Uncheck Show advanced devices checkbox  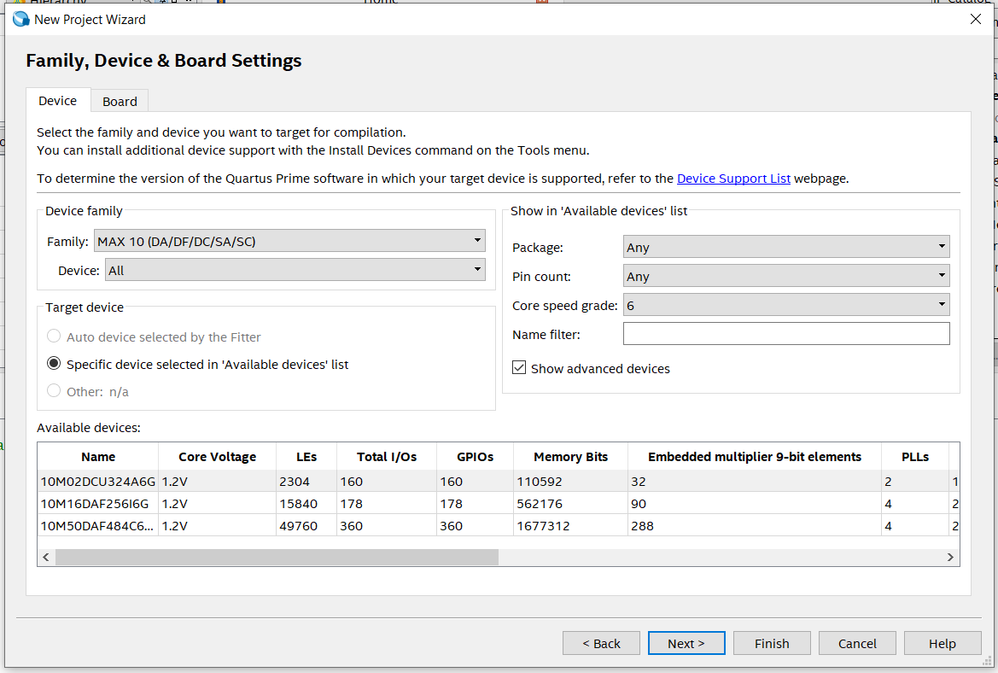pos(519,368)
